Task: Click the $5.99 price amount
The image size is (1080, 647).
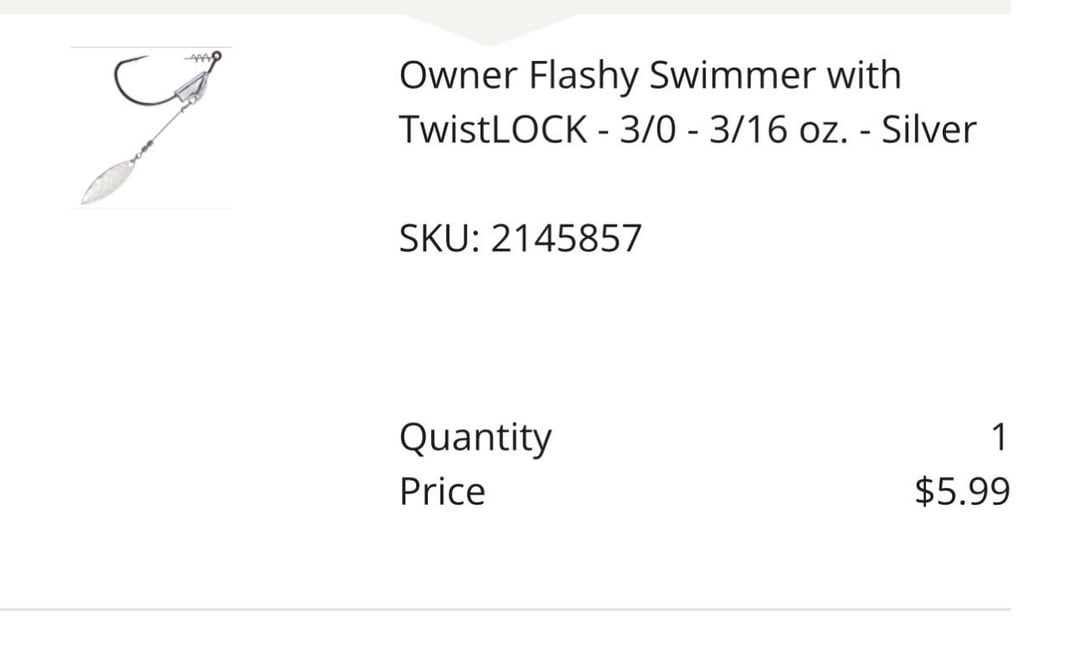Action: 962,492
